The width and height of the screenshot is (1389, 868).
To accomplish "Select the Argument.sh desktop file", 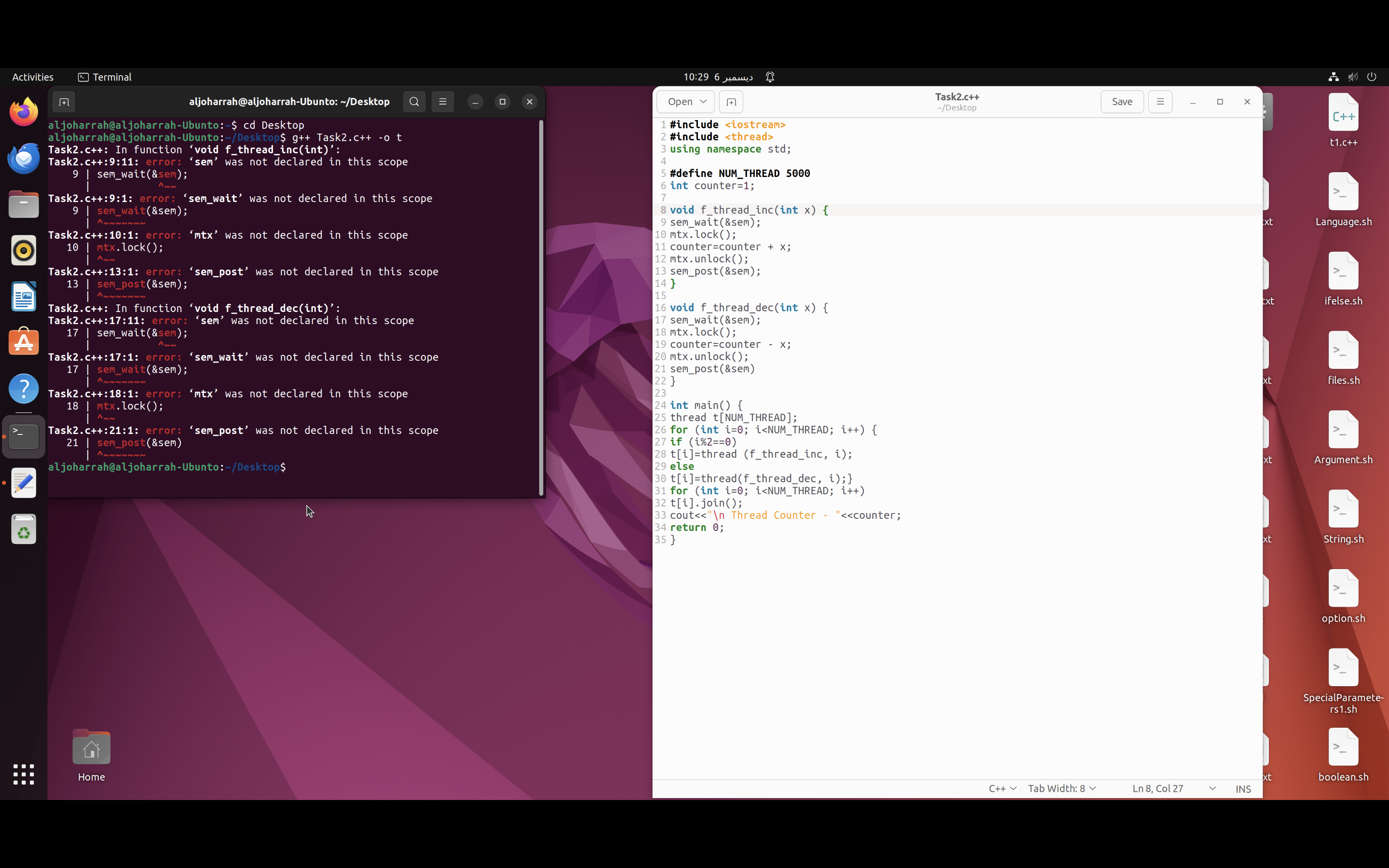I will click(1343, 438).
